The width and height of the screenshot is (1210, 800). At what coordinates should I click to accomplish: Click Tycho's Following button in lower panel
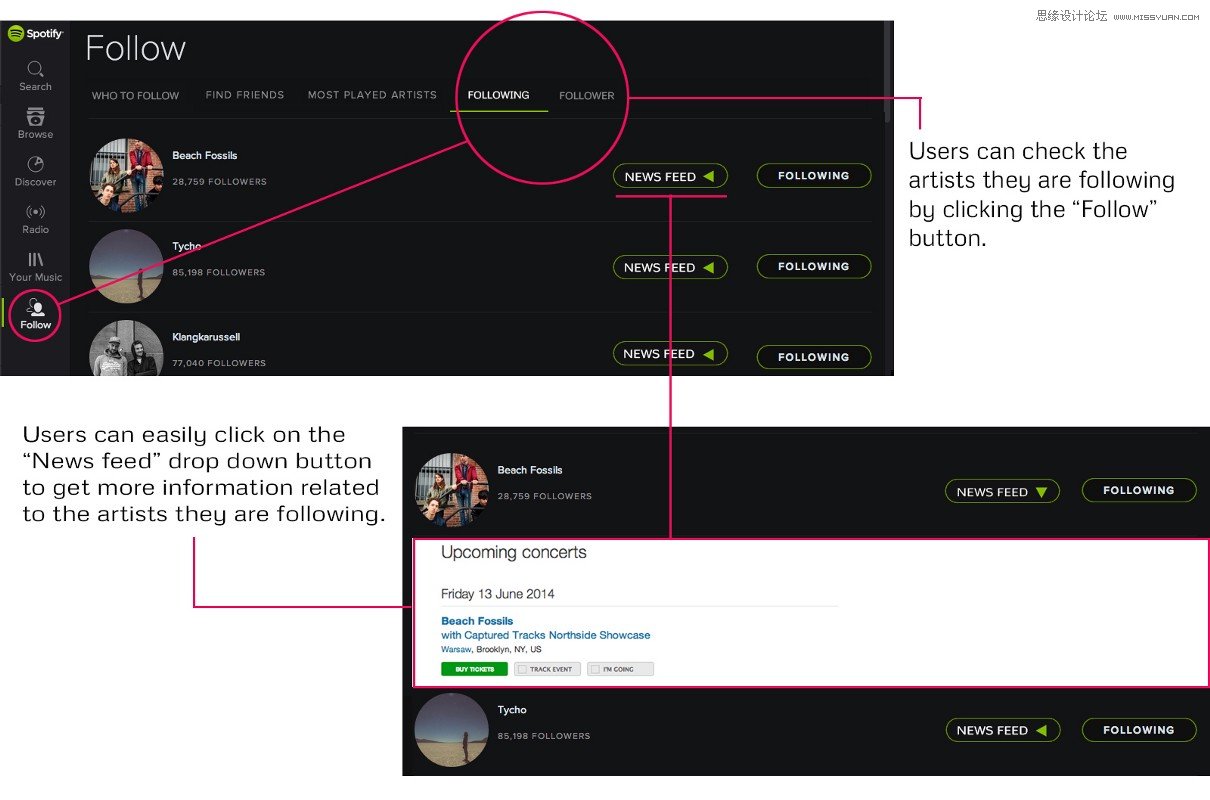(1139, 730)
